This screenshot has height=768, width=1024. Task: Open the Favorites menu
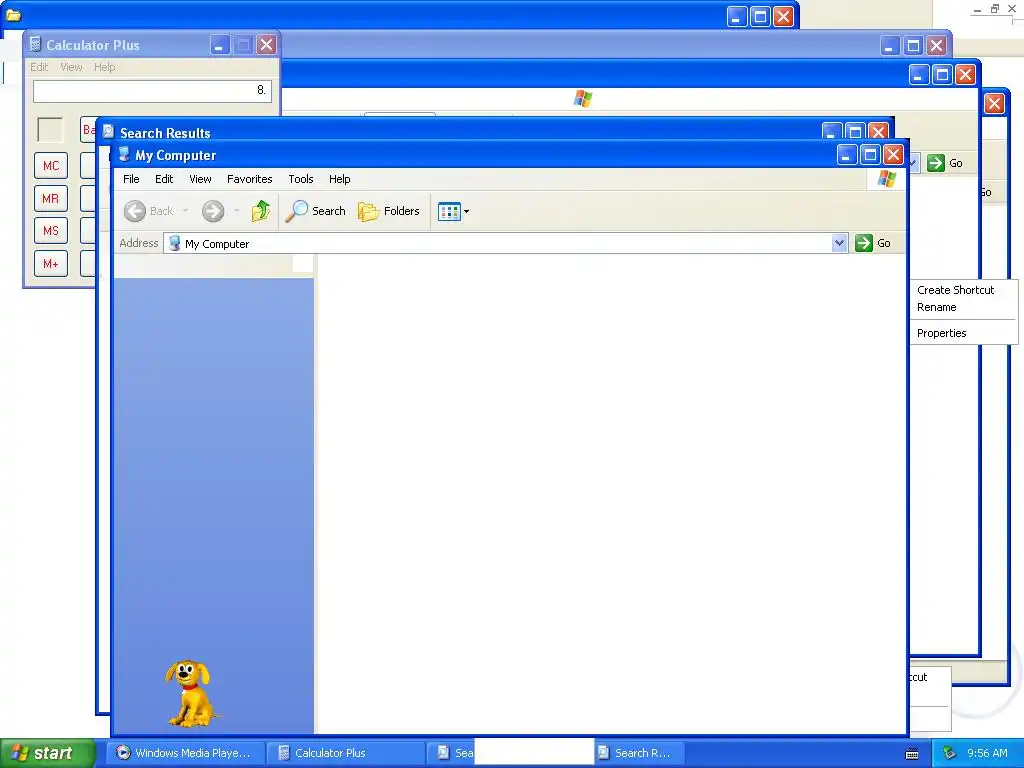[249, 179]
